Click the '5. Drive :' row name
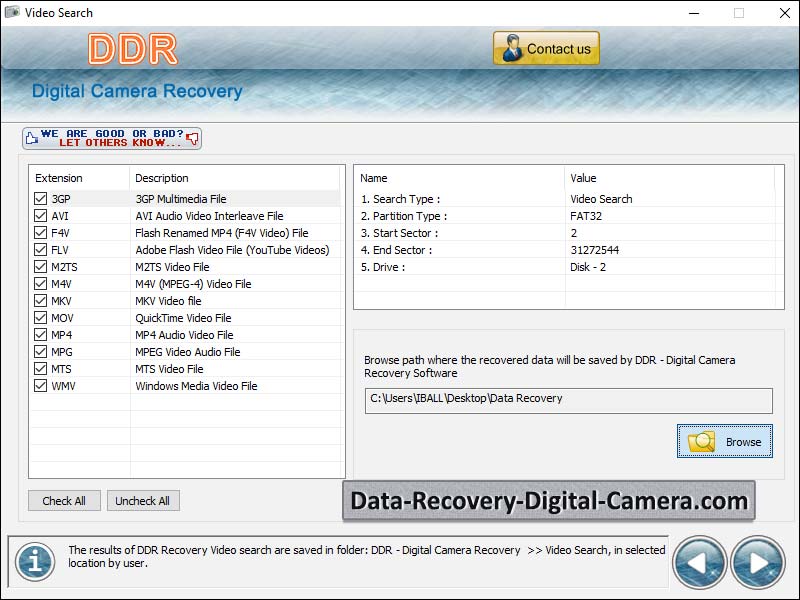This screenshot has height=600, width=800. [383, 267]
